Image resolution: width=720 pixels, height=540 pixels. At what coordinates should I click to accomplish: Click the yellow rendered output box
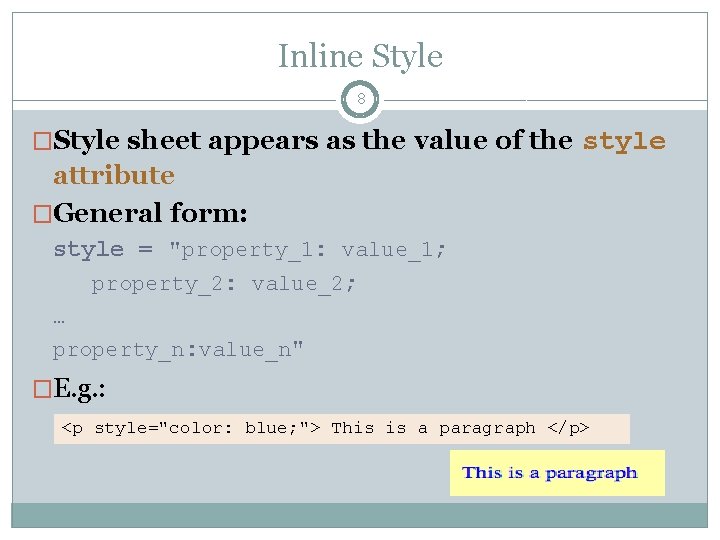(x=557, y=473)
